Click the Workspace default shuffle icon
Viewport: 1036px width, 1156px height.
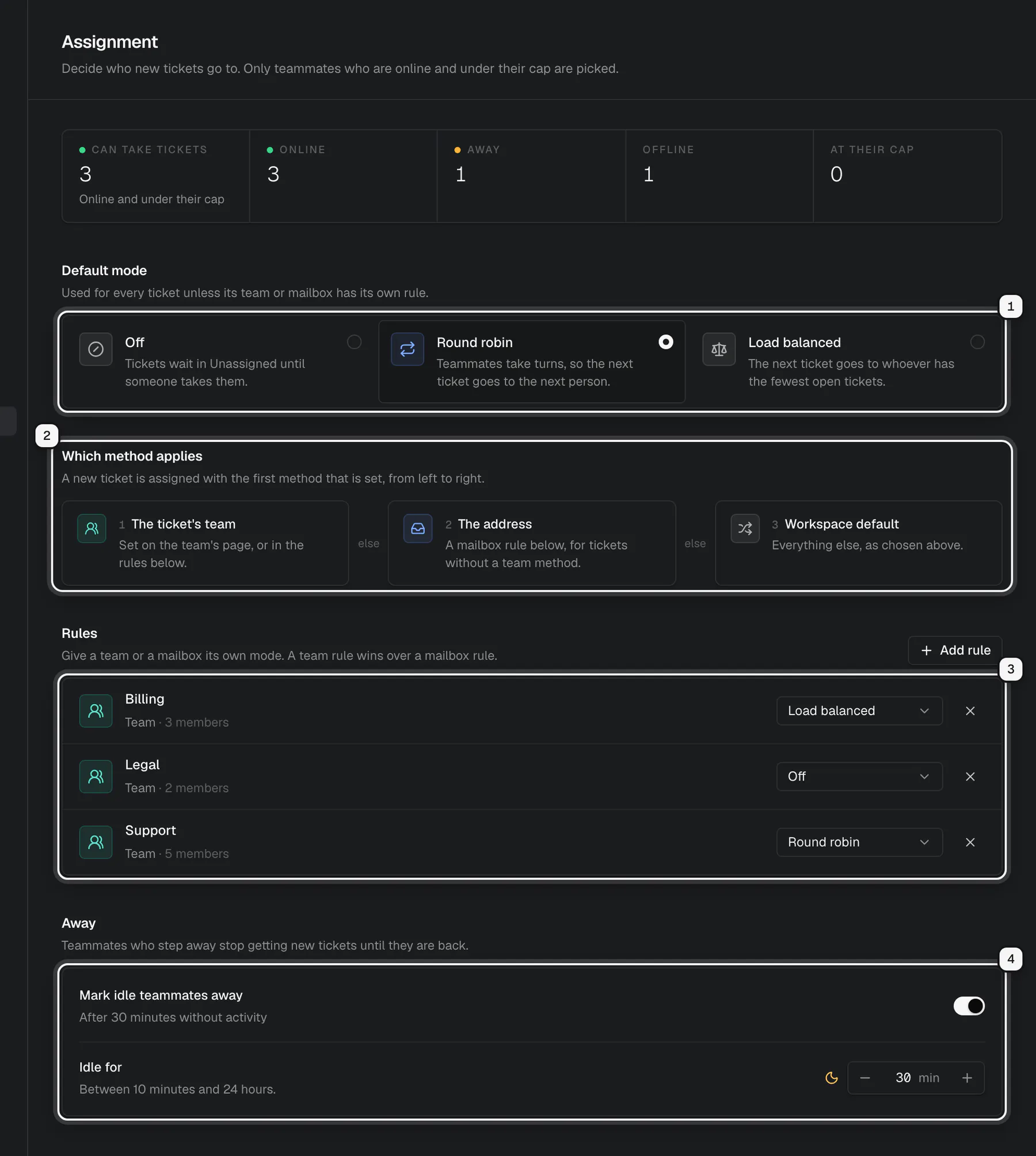[x=745, y=528]
